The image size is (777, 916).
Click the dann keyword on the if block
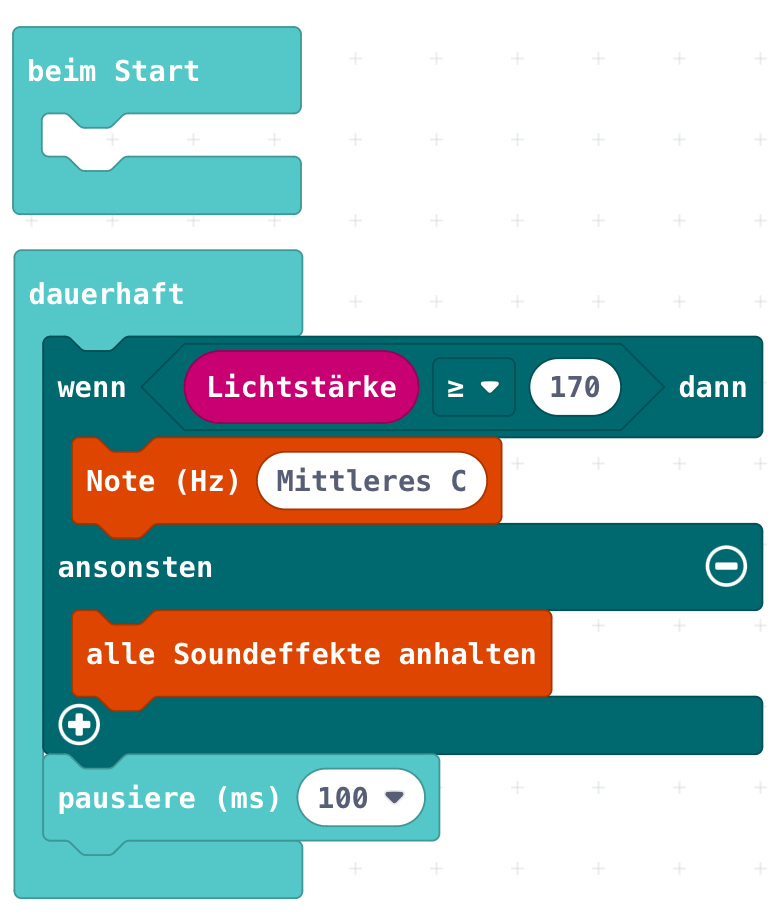[712, 387]
